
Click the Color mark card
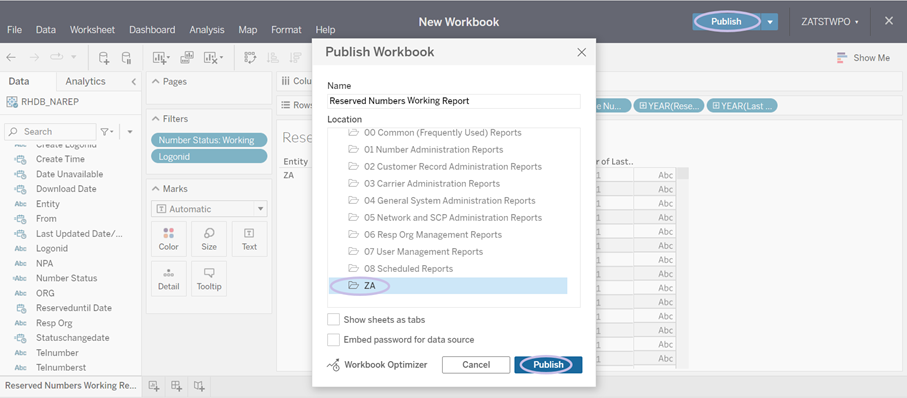(x=168, y=239)
